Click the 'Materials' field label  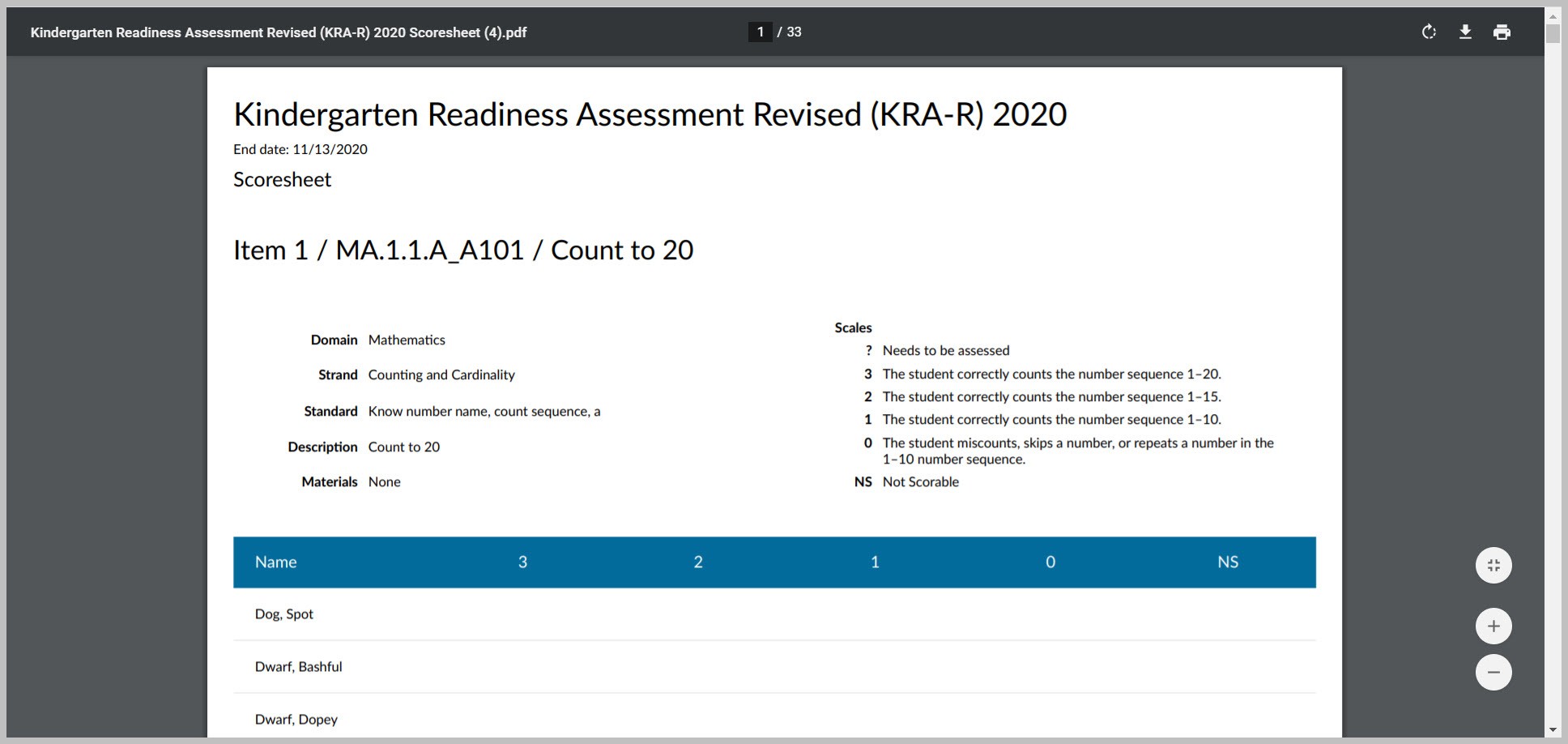click(330, 481)
